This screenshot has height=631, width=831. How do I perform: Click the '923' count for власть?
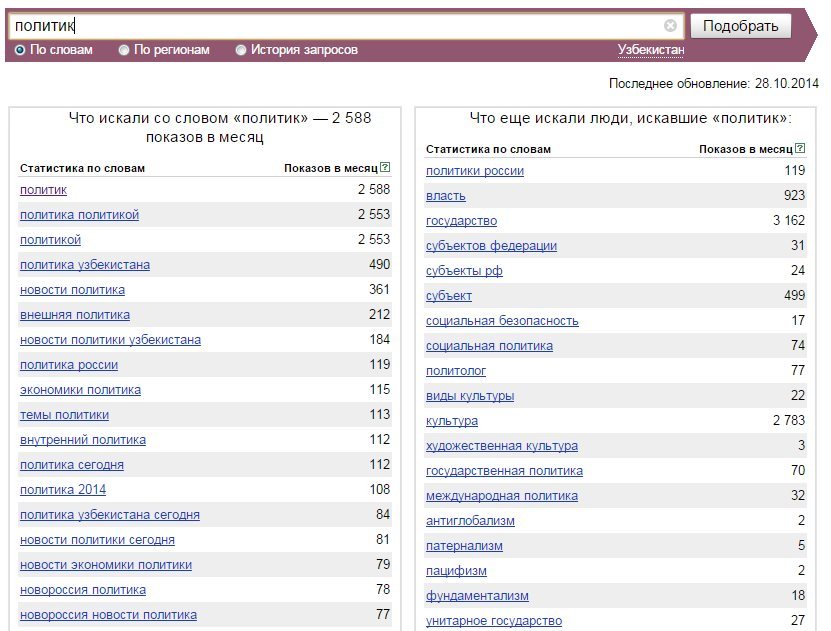[794, 195]
